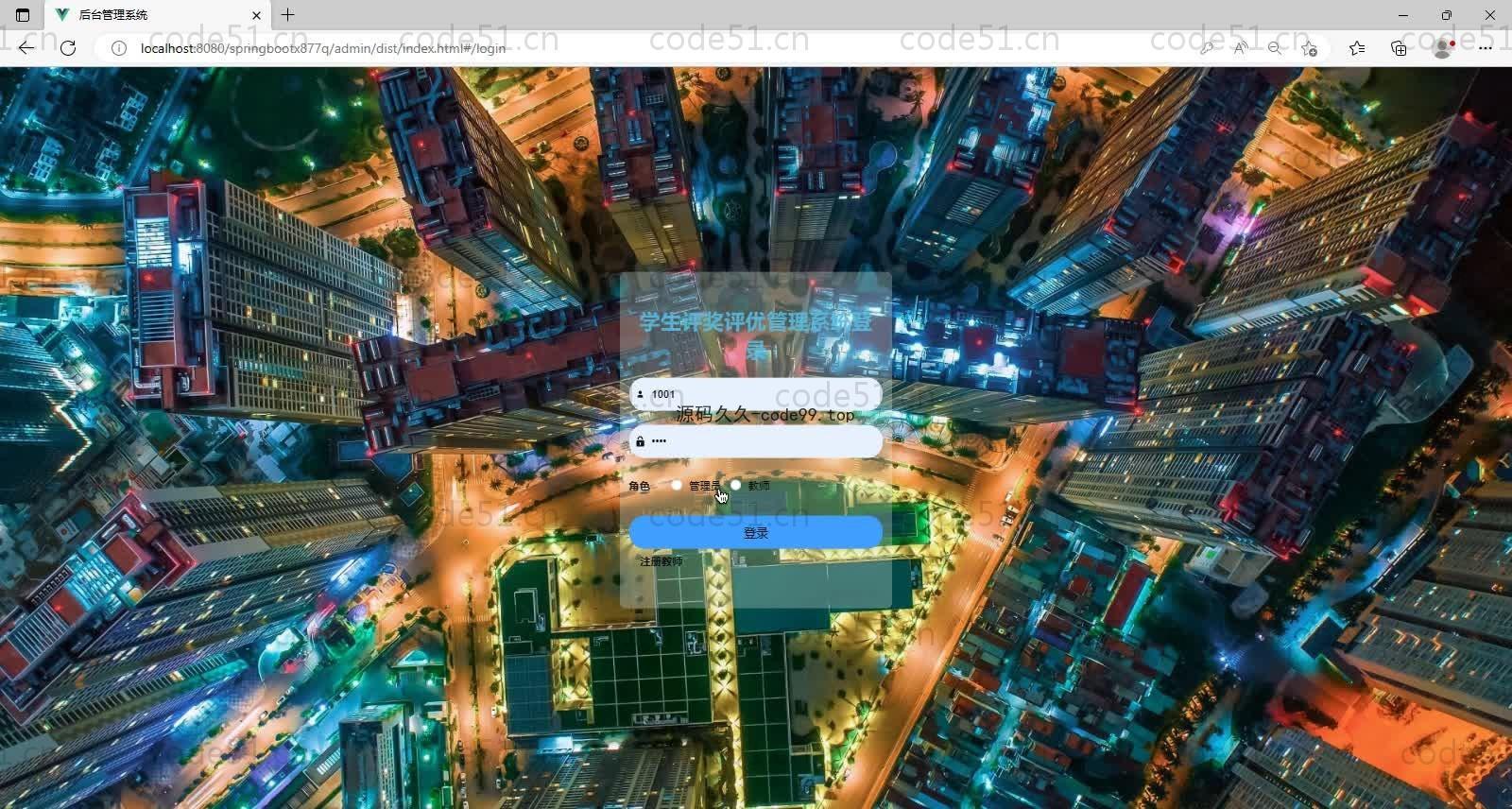
Task: Restore down the browser window
Action: click(x=1446, y=15)
